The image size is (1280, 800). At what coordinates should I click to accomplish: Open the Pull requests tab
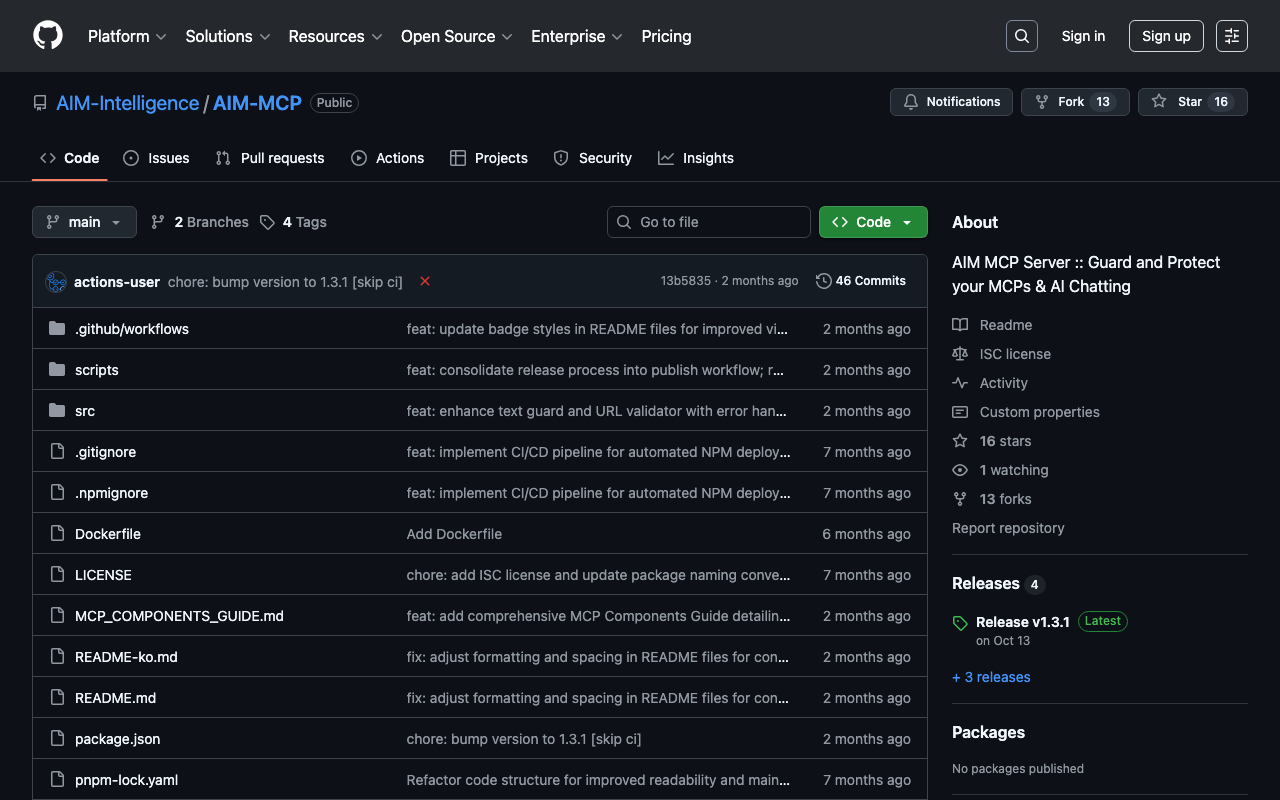click(270, 158)
